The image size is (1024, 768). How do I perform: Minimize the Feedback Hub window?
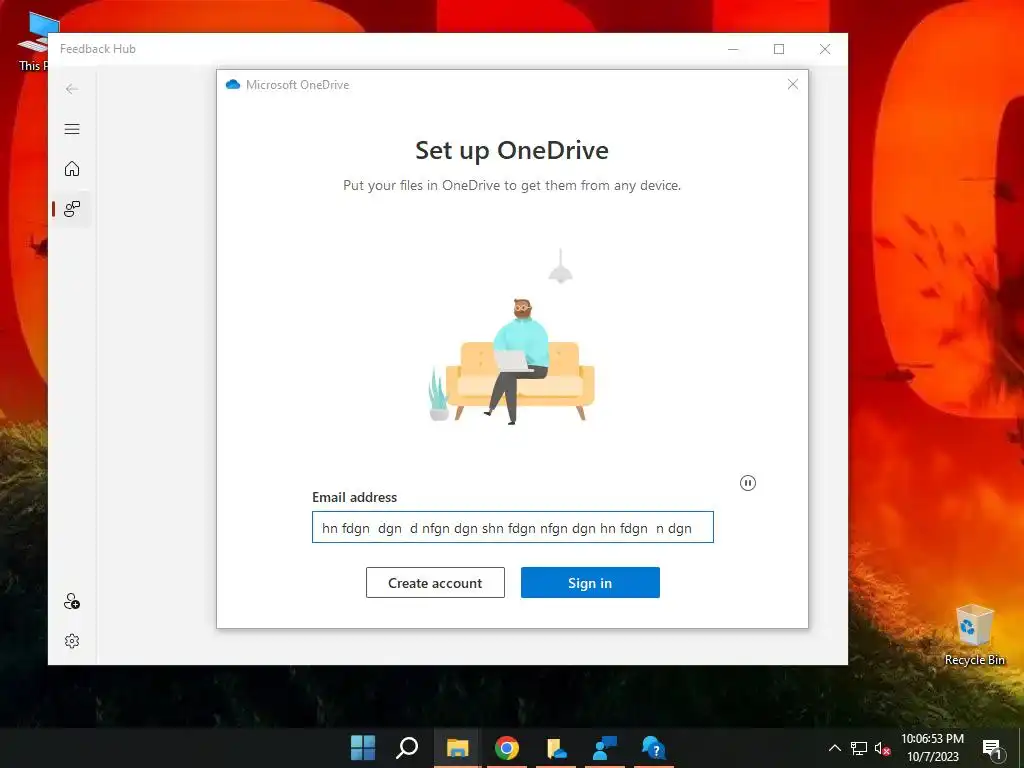pos(733,49)
